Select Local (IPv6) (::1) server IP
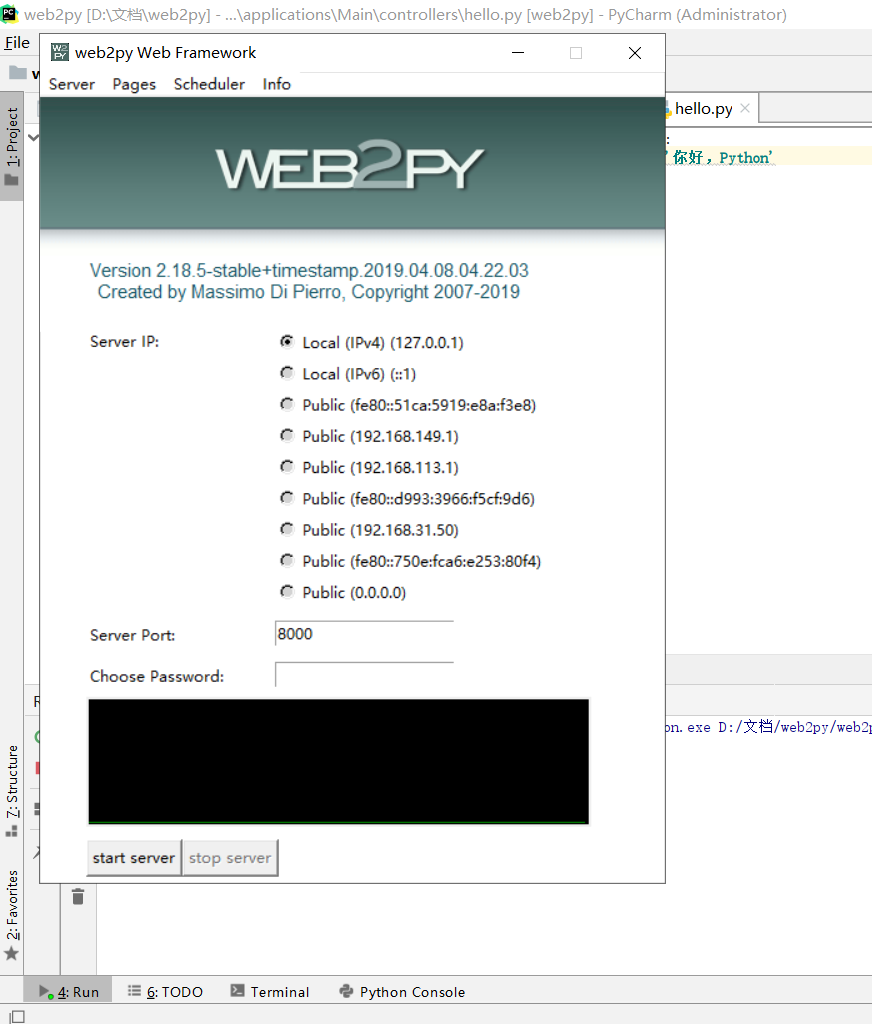 point(288,374)
